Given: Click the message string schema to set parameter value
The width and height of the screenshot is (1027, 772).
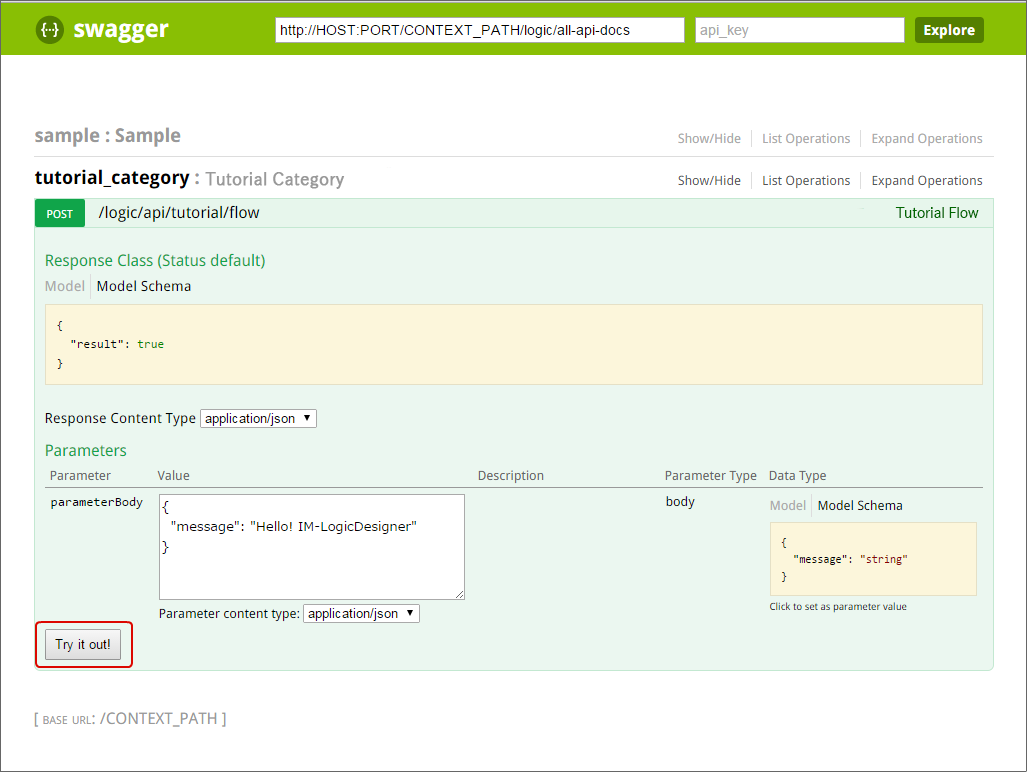Looking at the screenshot, I should click(x=873, y=559).
